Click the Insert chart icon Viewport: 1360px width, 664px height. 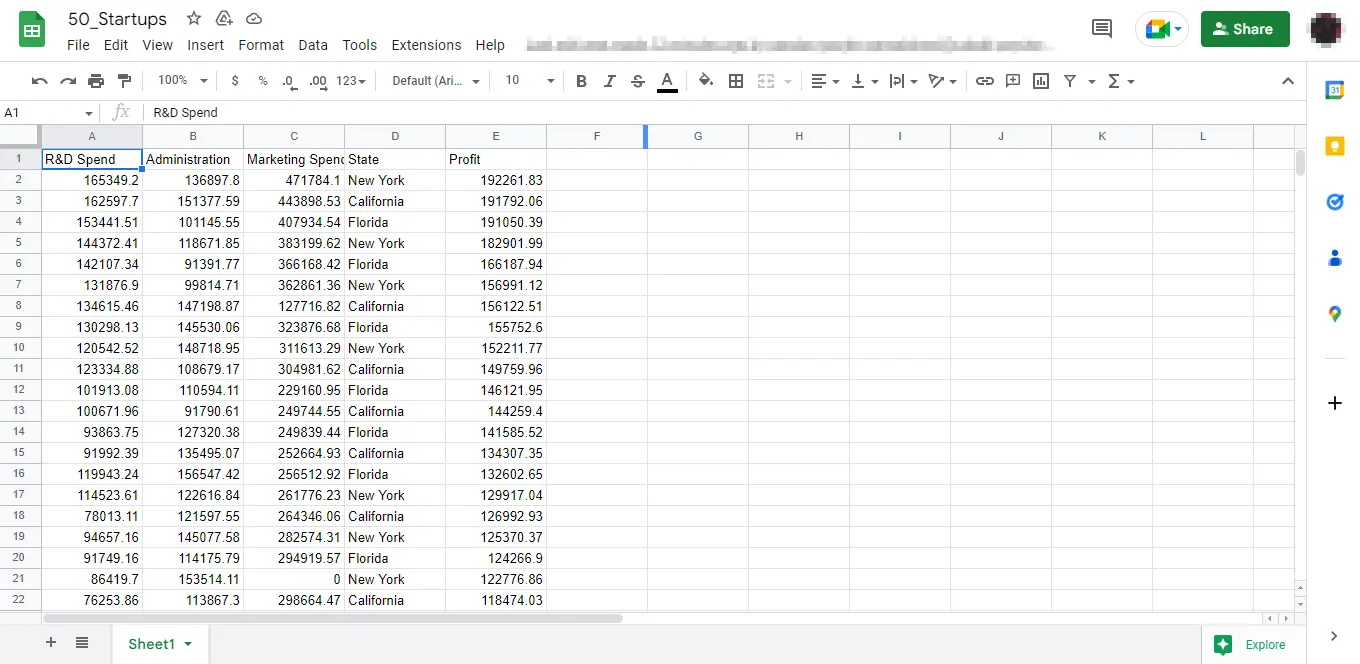(x=1041, y=81)
